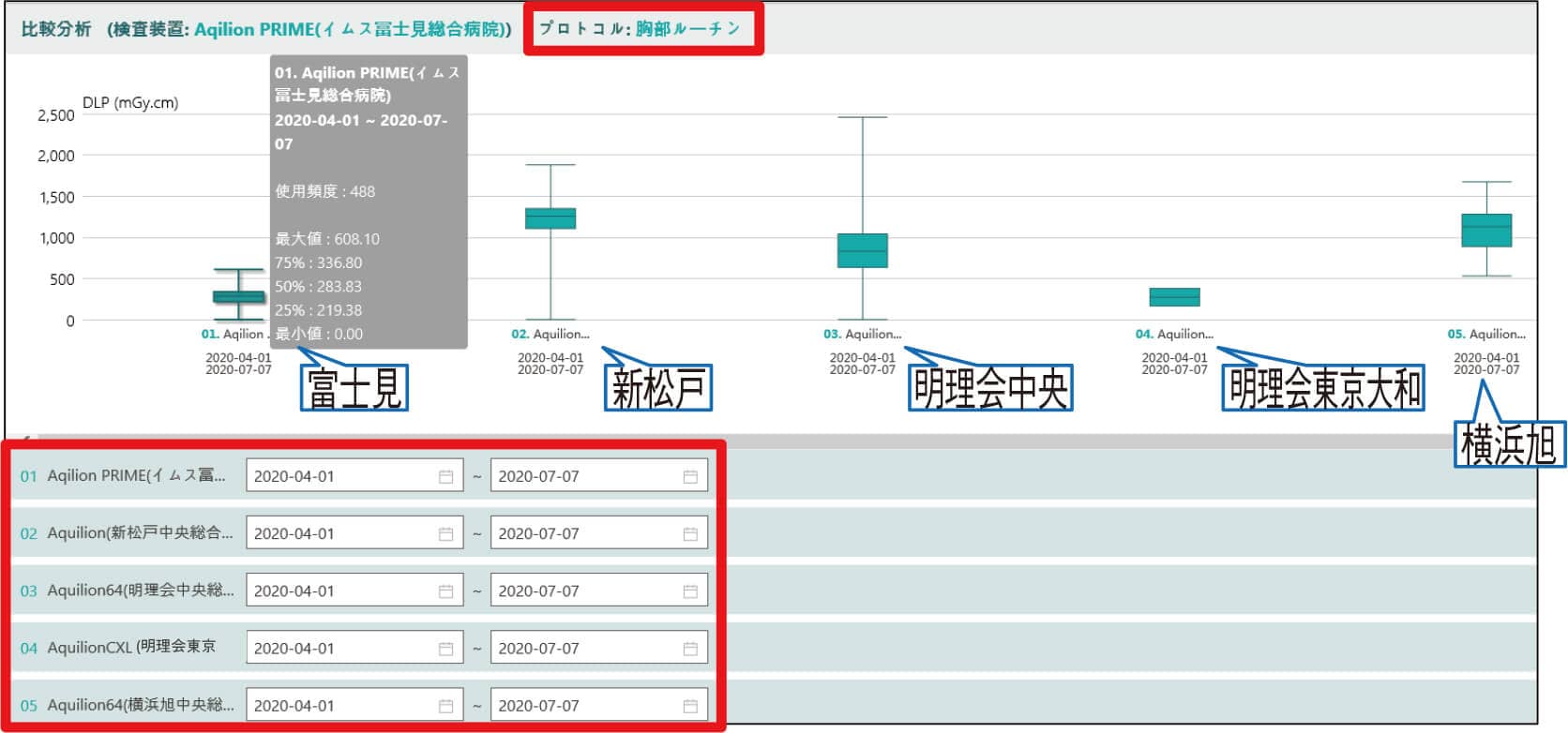Viewport: 1568px width, 733px height.
Task: Click the DLP (mGy.cm) axis title
Action: tap(130, 103)
